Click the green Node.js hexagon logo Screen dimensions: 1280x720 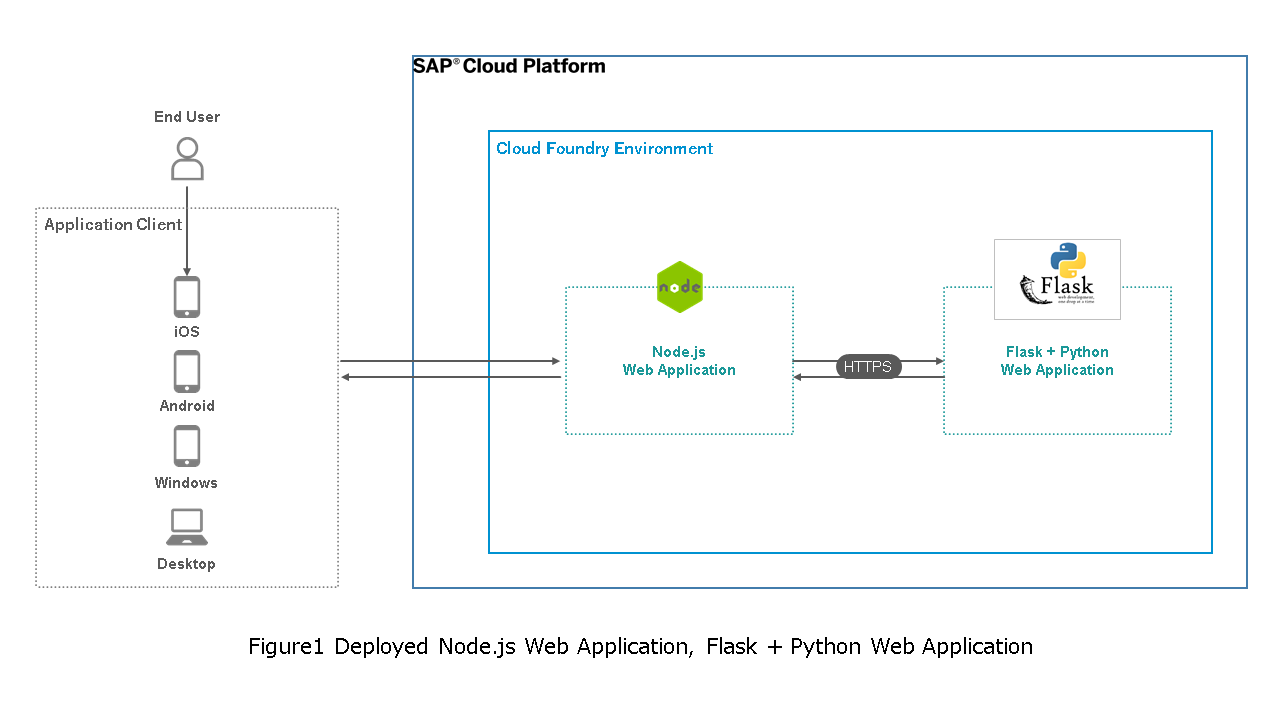pyautogui.click(x=680, y=287)
